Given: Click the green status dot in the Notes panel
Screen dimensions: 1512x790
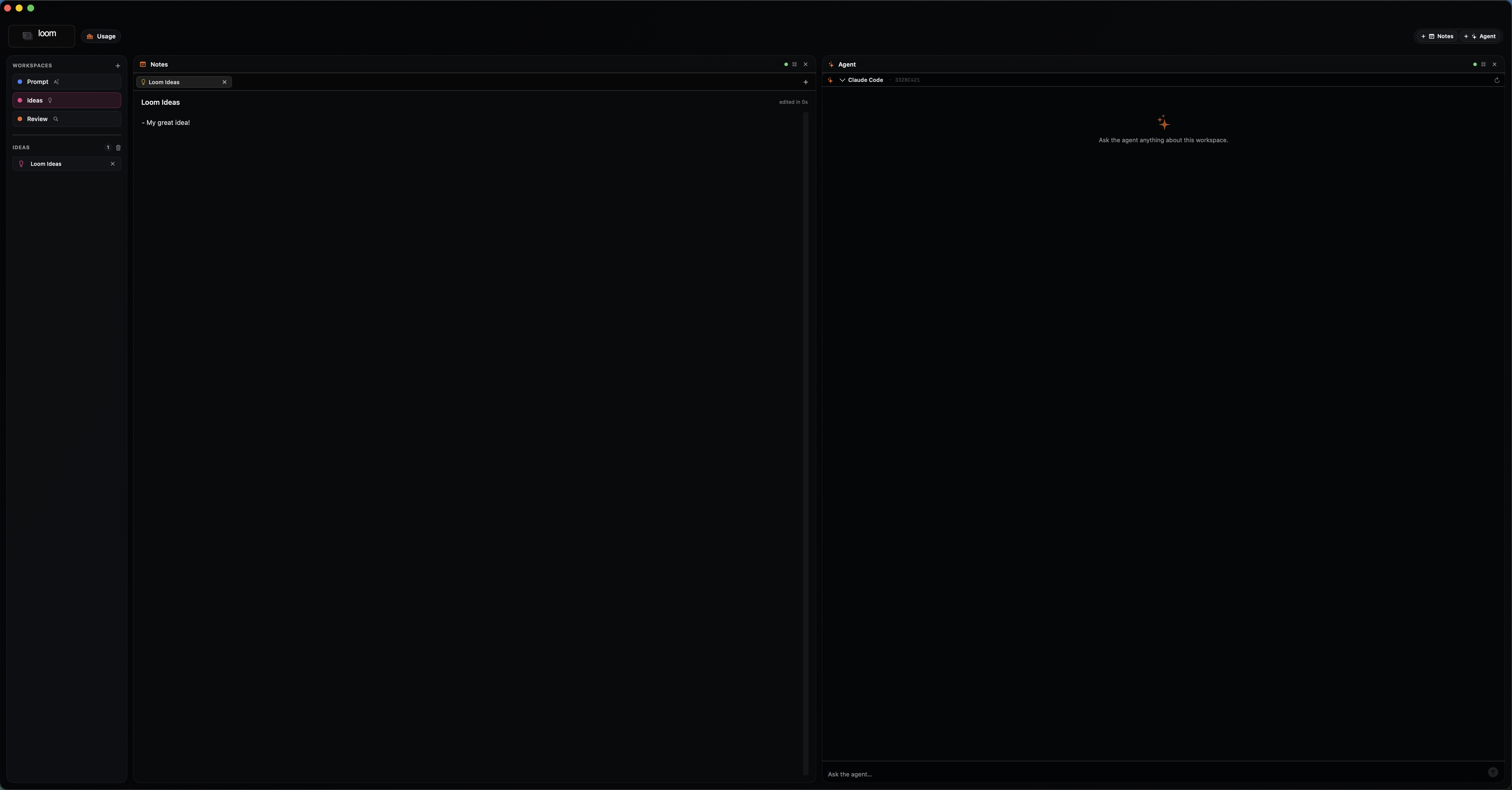Looking at the screenshot, I should click(x=786, y=65).
